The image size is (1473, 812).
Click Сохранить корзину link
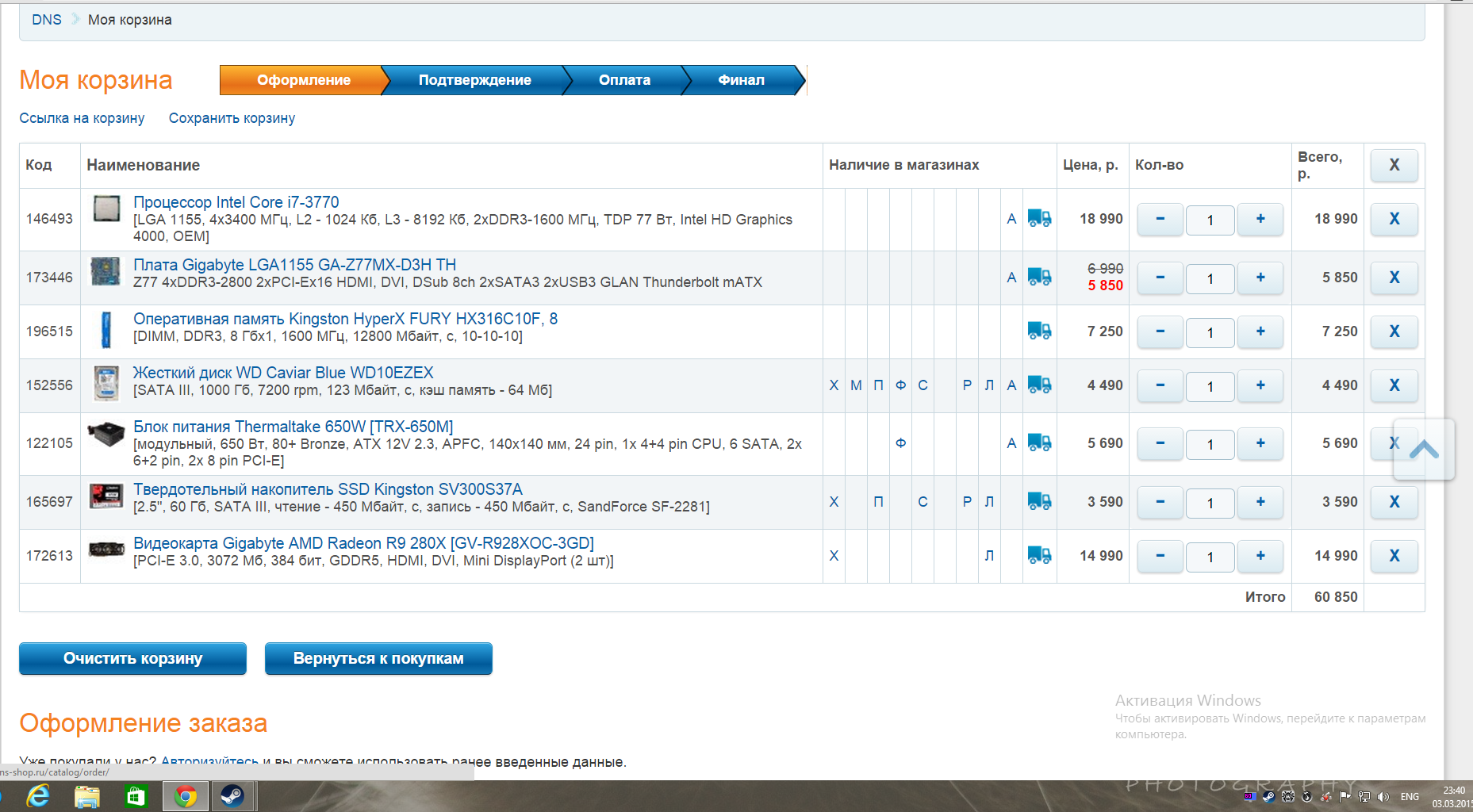click(x=232, y=118)
